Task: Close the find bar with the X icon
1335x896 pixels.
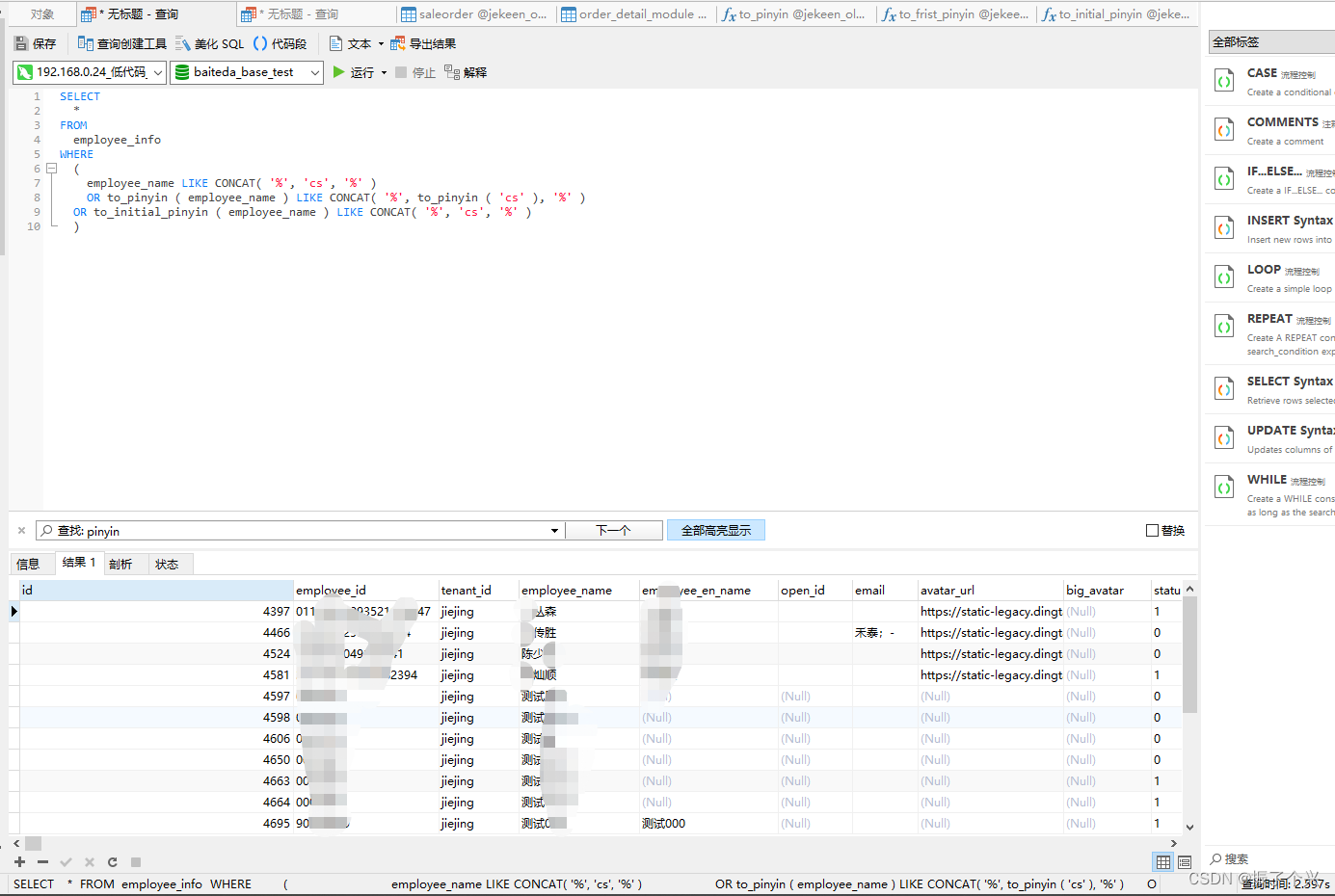Action: click(x=21, y=531)
